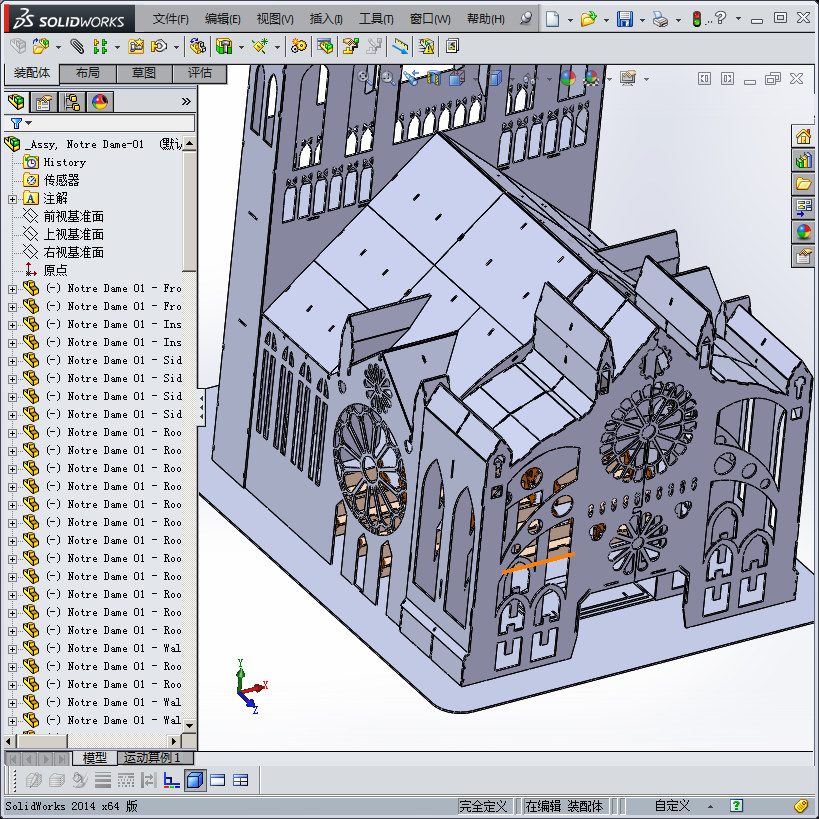Image resolution: width=819 pixels, height=819 pixels.
Task: Click the Save disk icon
Action: point(625,19)
